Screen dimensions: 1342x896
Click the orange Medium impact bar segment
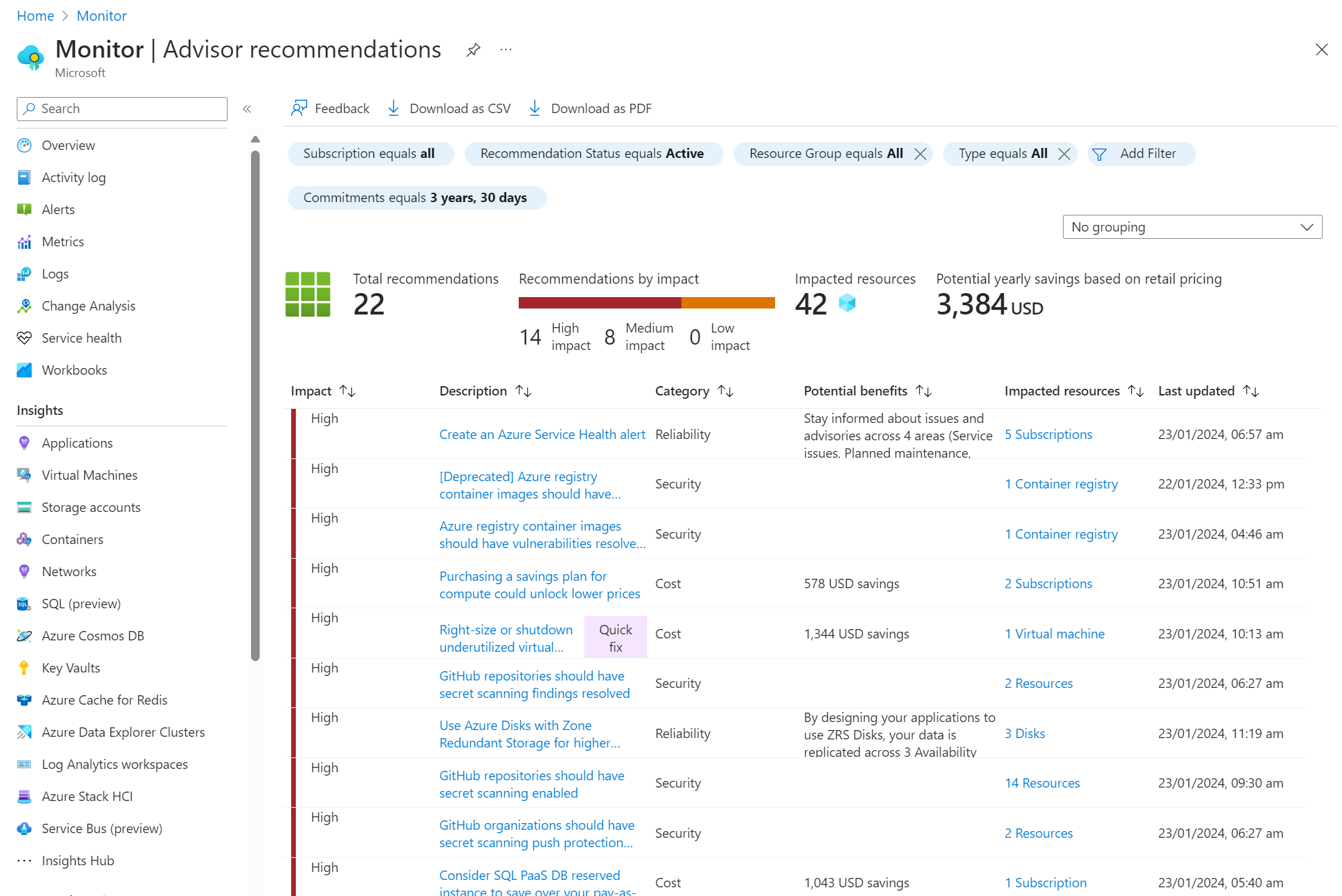[x=728, y=303]
